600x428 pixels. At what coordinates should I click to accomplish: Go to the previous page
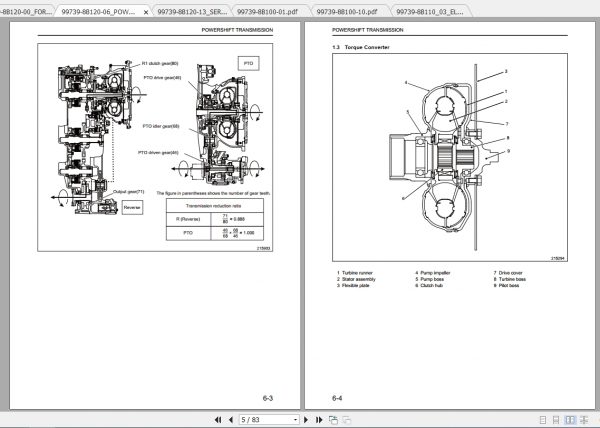click(231, 420)
